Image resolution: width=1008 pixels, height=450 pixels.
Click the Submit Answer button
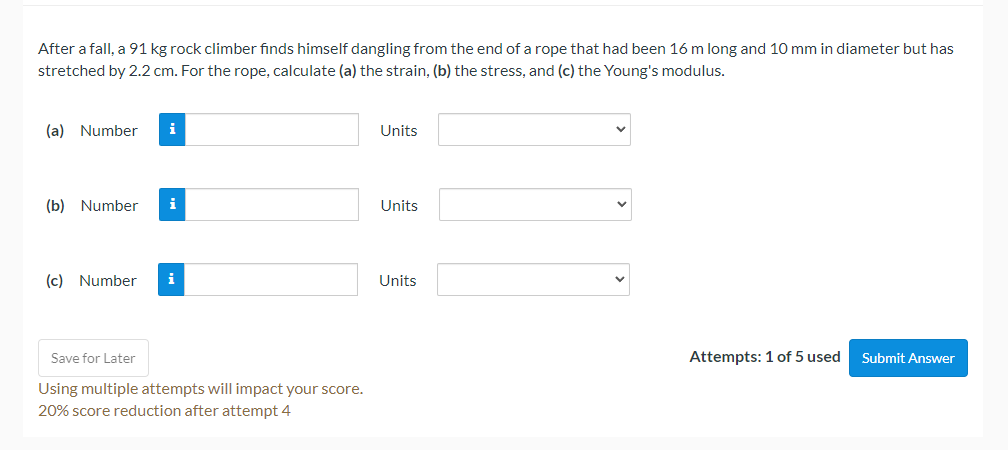[908, 358]
